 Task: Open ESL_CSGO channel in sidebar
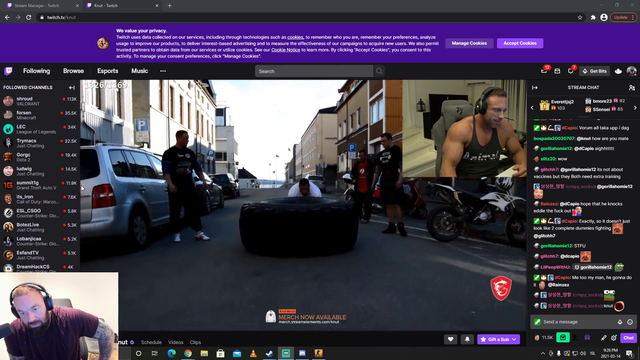pos(40,213)
